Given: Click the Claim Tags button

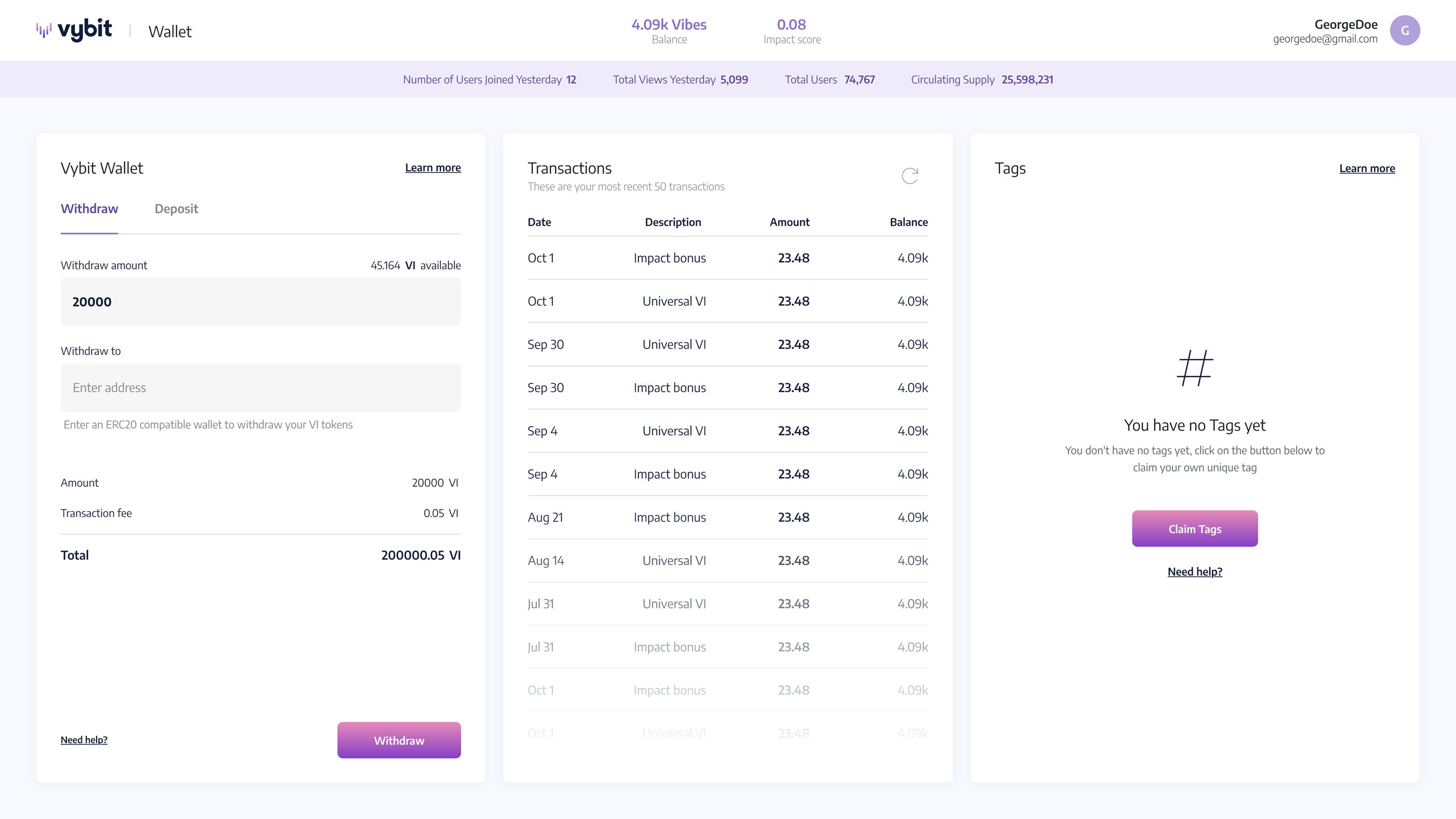Looking at the screenshot, I should pos(1194,528).
